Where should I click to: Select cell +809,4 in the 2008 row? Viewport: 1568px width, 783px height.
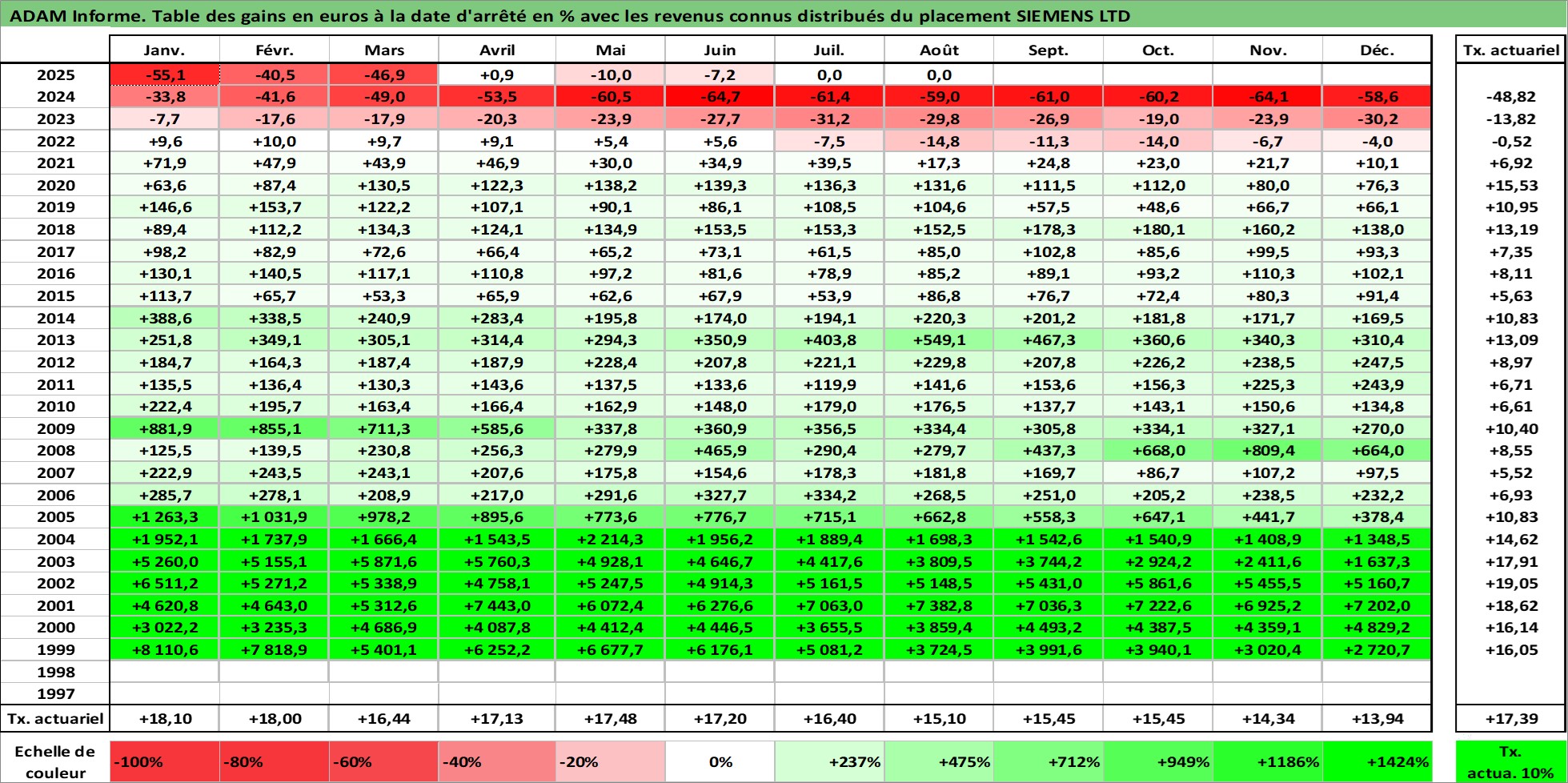(x=1268, y=451)
